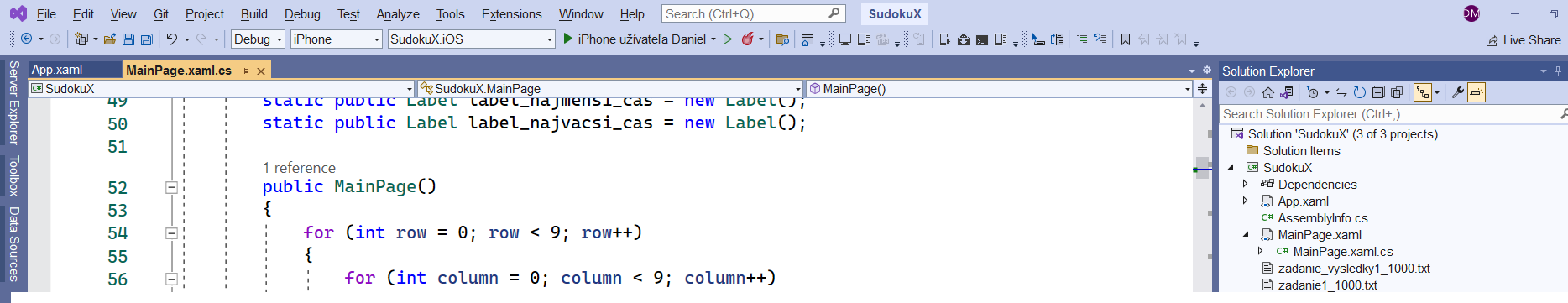Open Properties wrench icon in Solution Explorer

point(1458,92)
